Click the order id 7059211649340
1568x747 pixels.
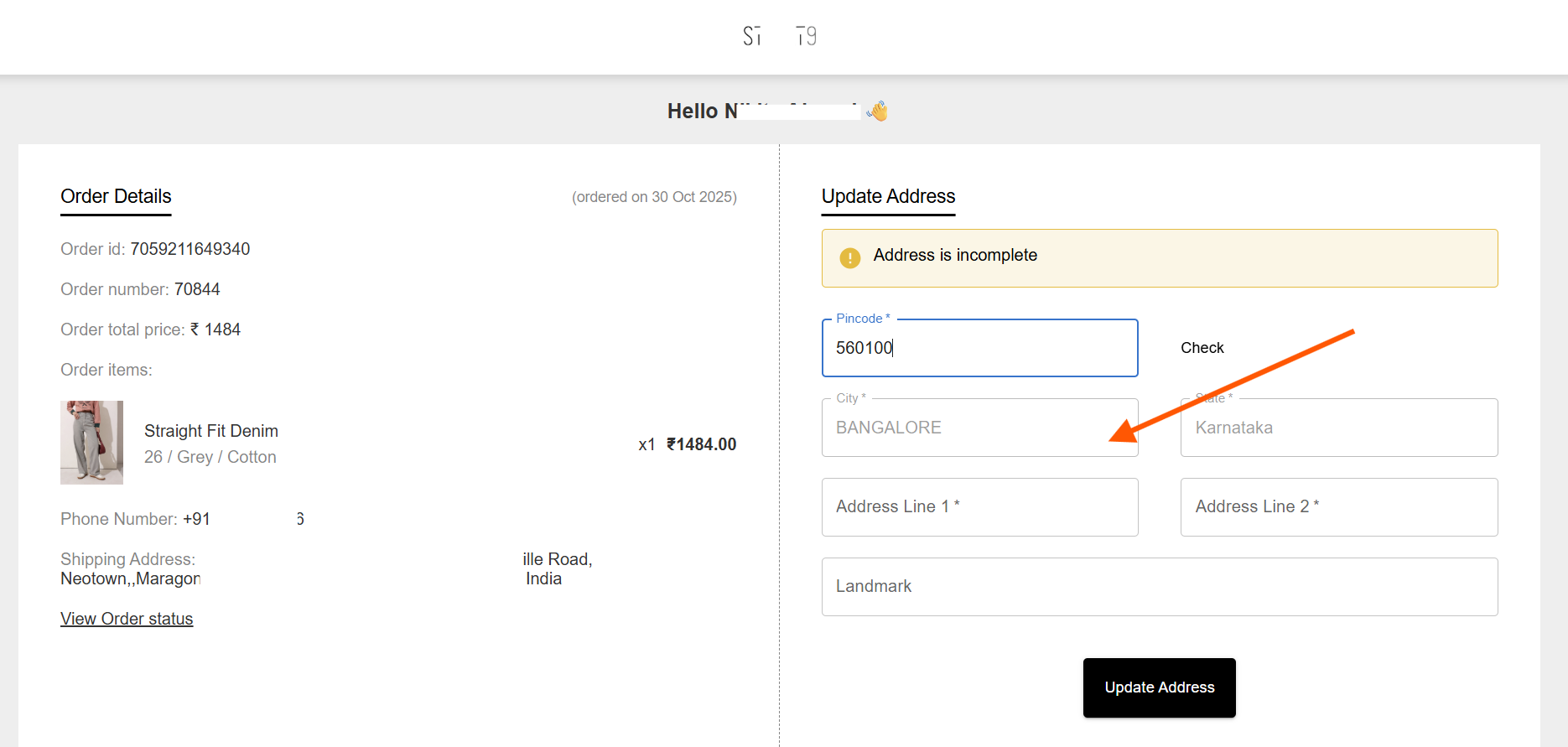190,249
